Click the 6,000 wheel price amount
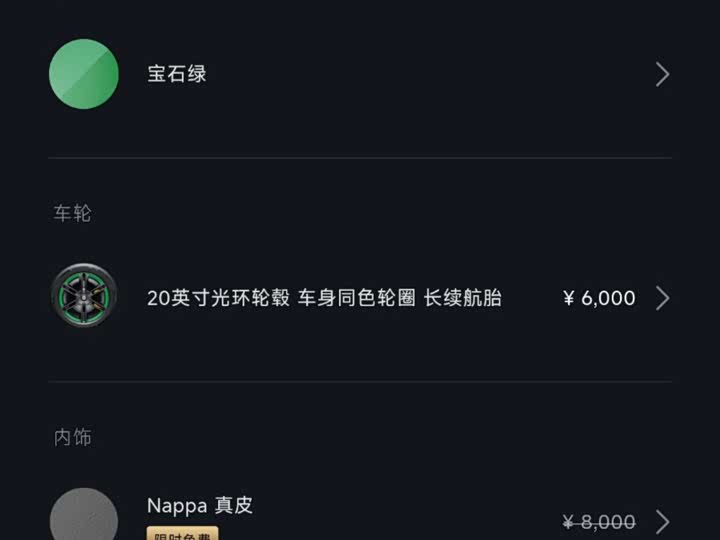 [x=608, y=298]
